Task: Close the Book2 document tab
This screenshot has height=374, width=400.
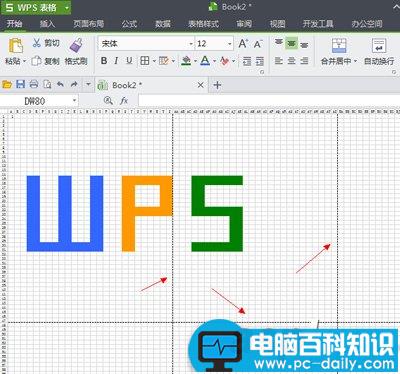Action: (200, 85)
